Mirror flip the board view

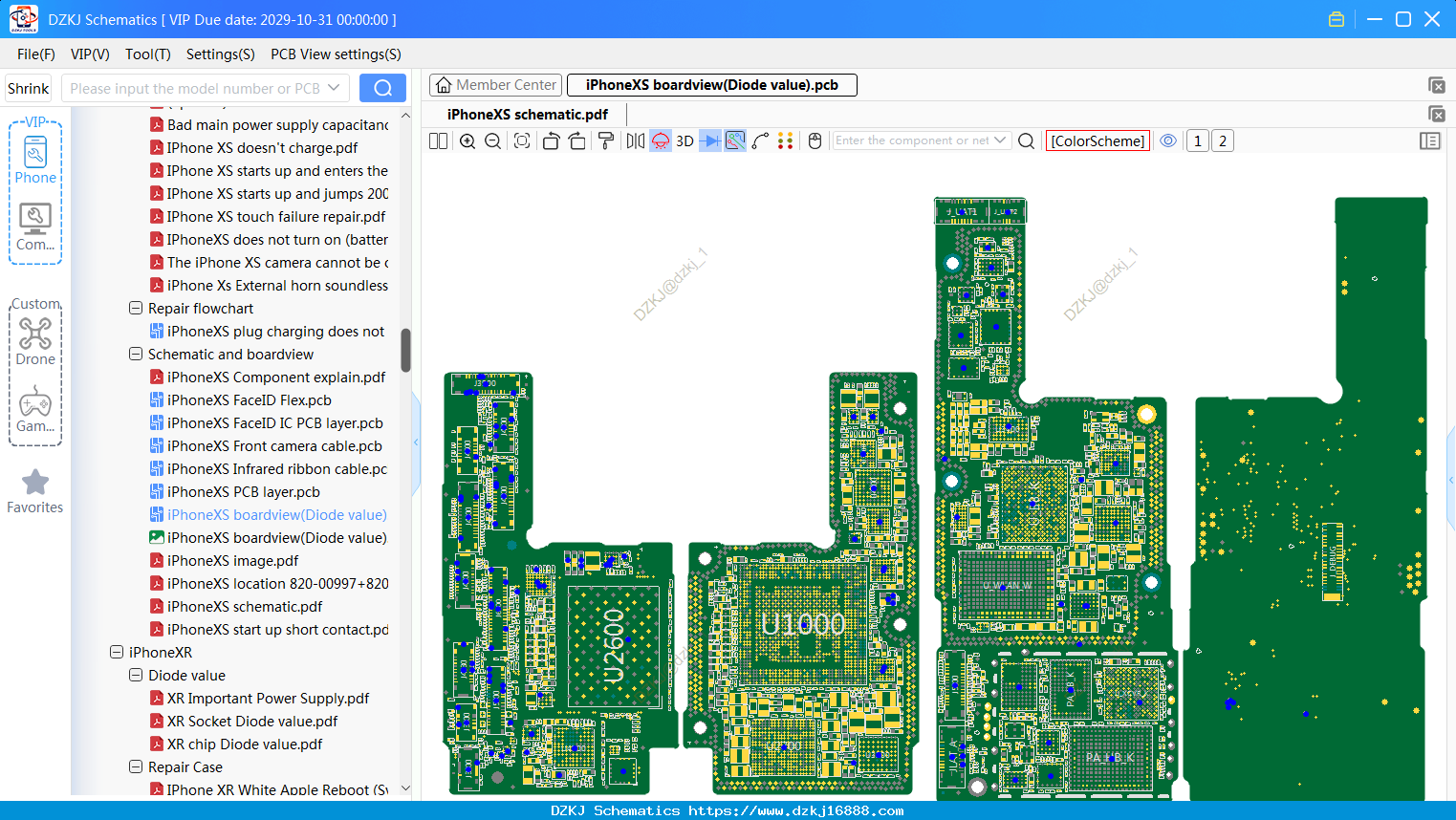[635, 140]
